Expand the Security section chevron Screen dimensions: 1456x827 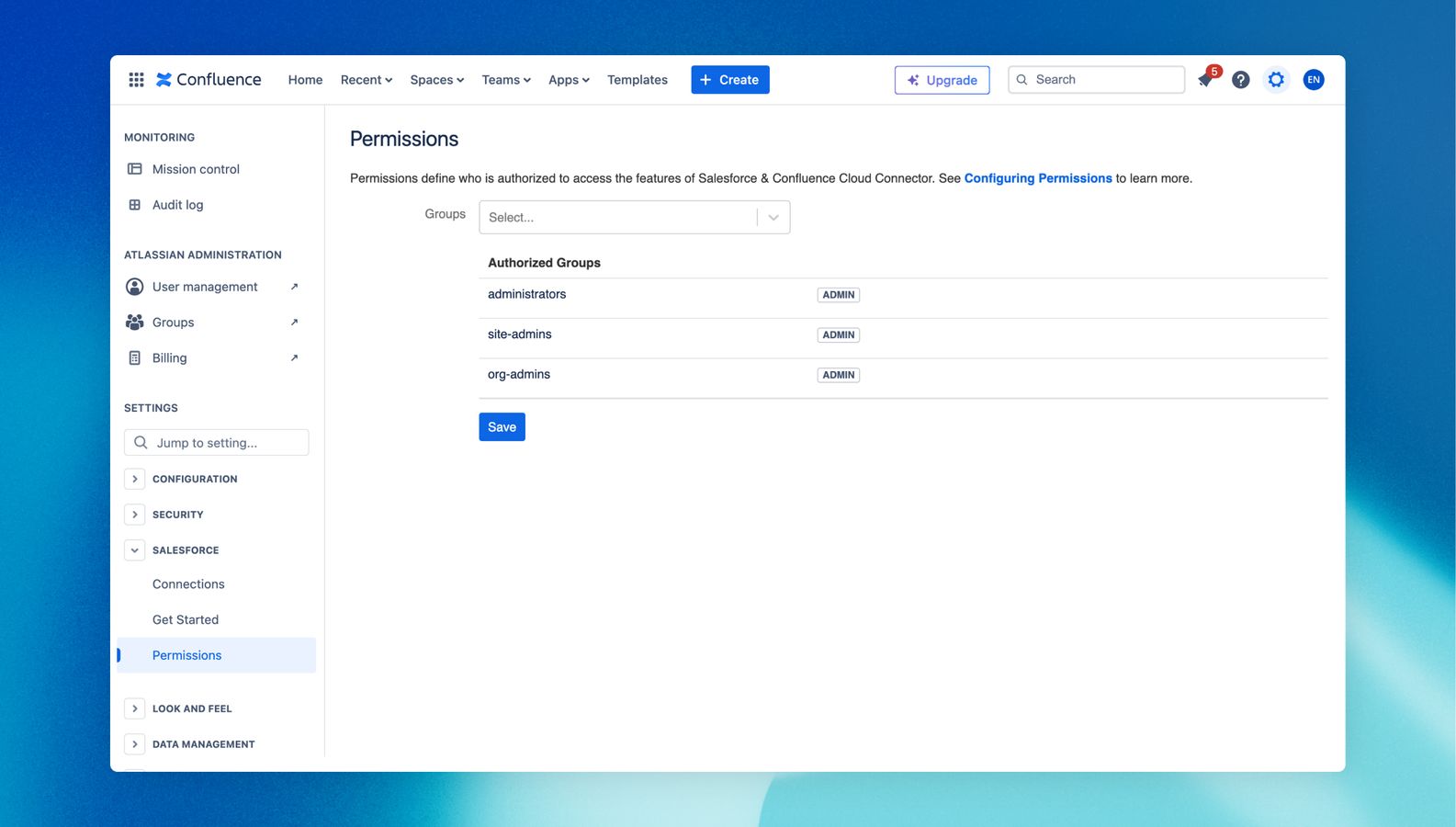pos(134,515)
